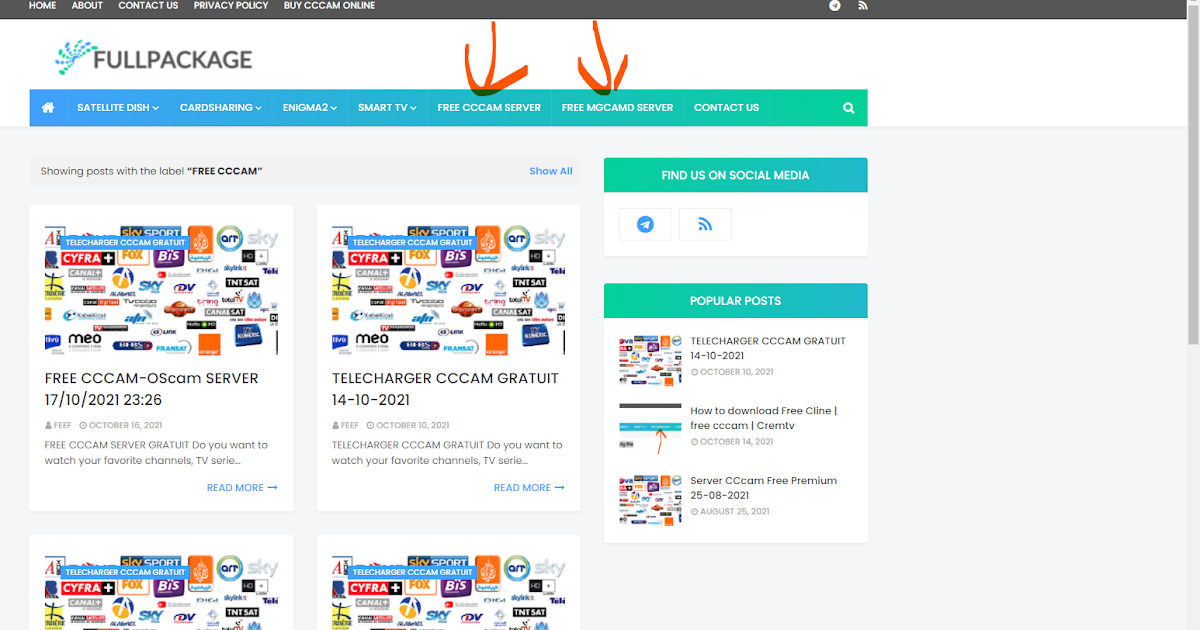Open the RSS feed icon in the top bar
This screenshot has height=630, width=1200.
(862, 6)
